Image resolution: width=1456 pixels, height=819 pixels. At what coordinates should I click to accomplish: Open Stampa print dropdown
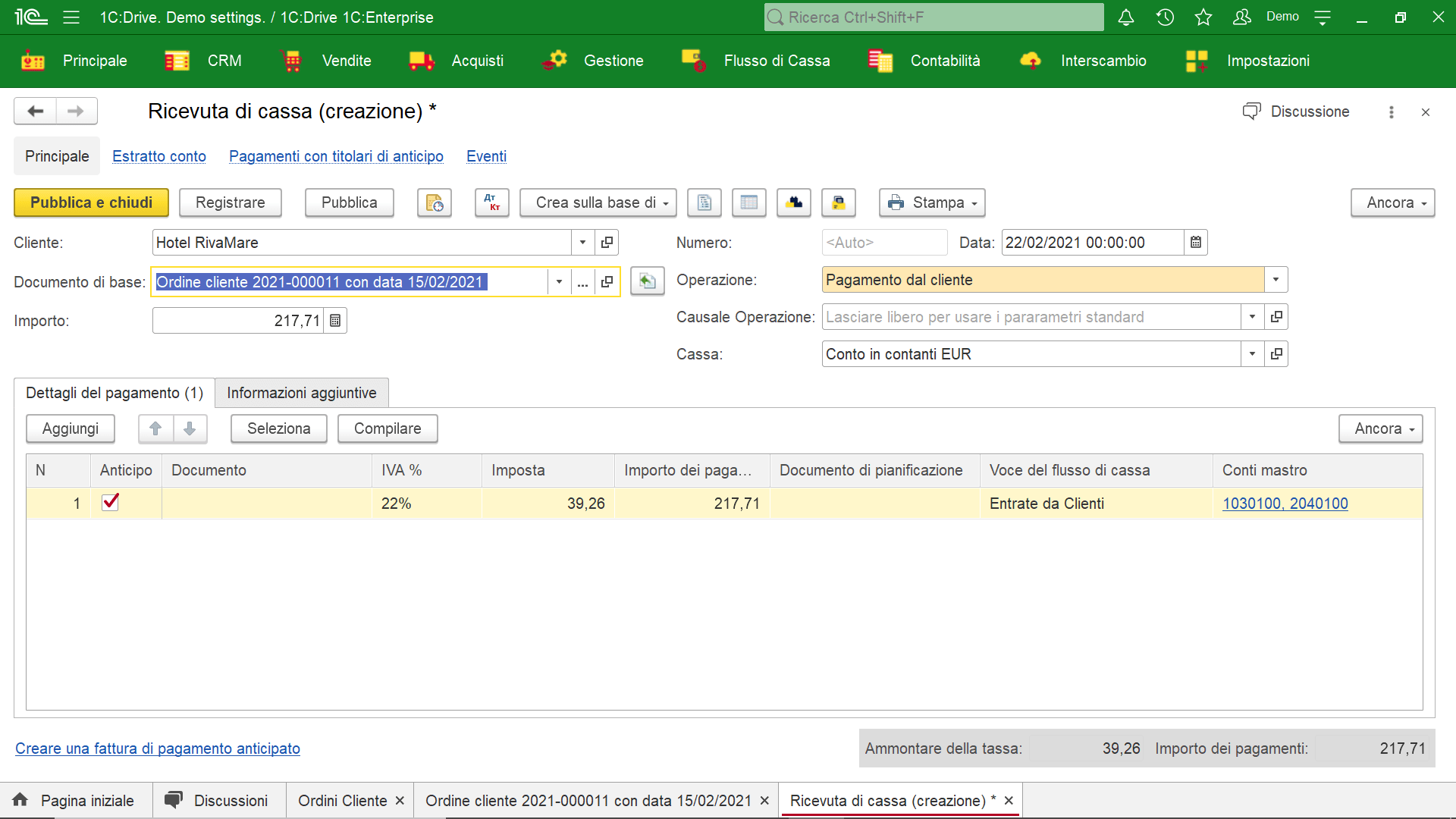tap(932, 202)
